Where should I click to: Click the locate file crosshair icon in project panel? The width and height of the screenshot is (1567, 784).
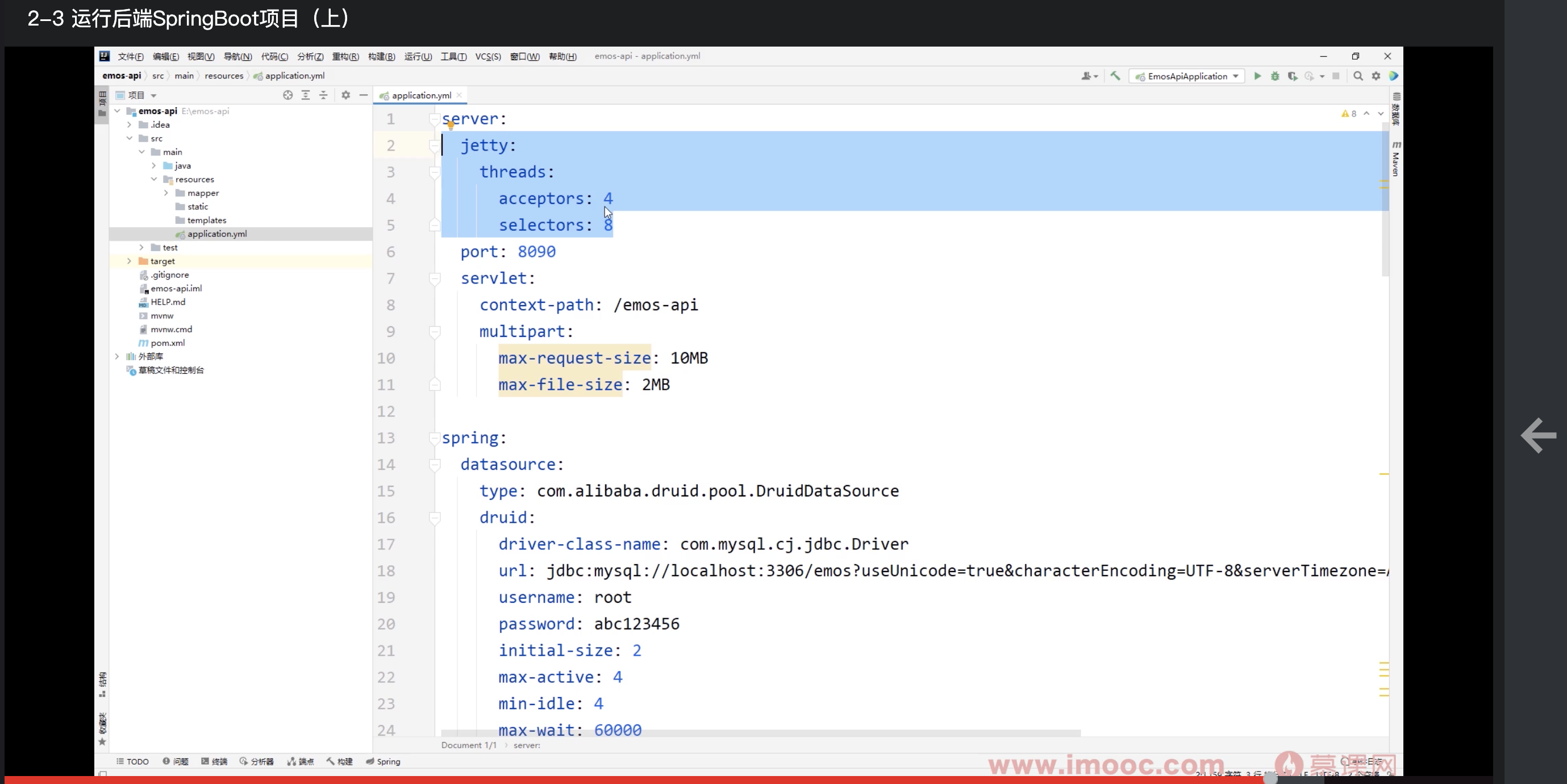coord(287,95)
